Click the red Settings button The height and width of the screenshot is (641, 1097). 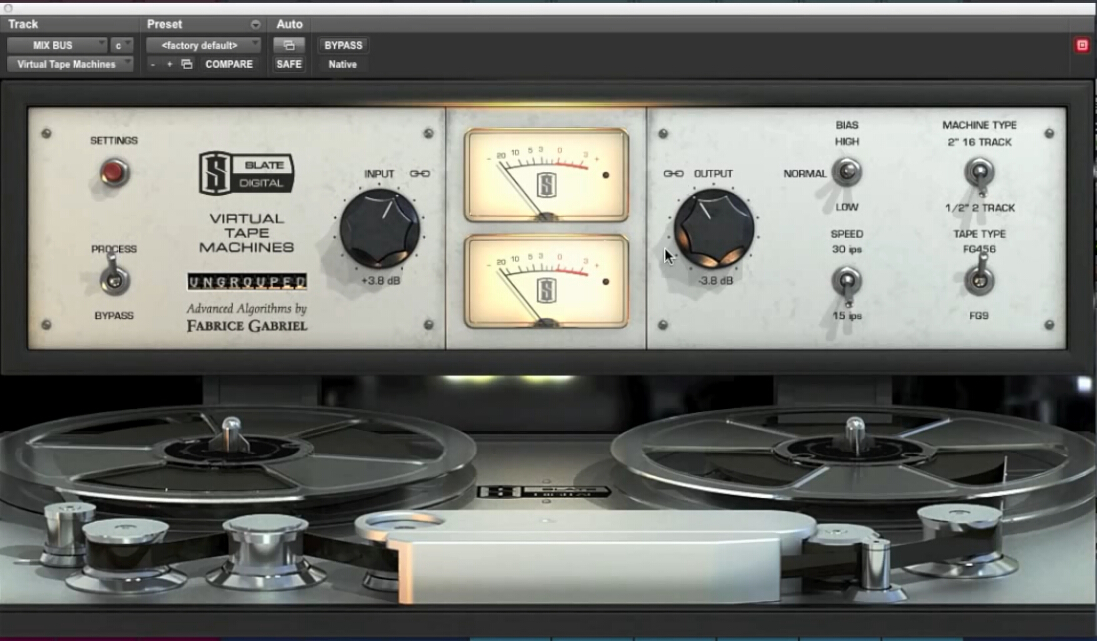coord(113,172)
